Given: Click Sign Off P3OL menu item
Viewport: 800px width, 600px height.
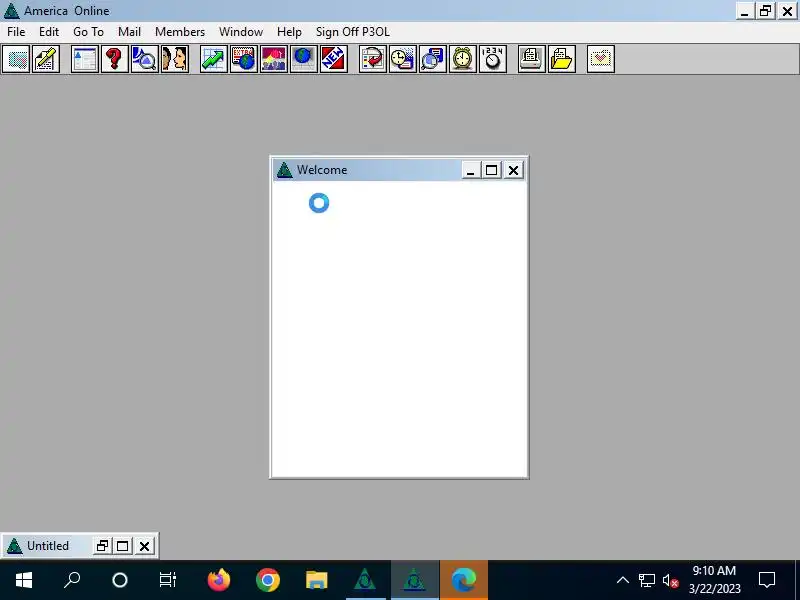Looking at the screenshot, I should [x=353, y=32].
